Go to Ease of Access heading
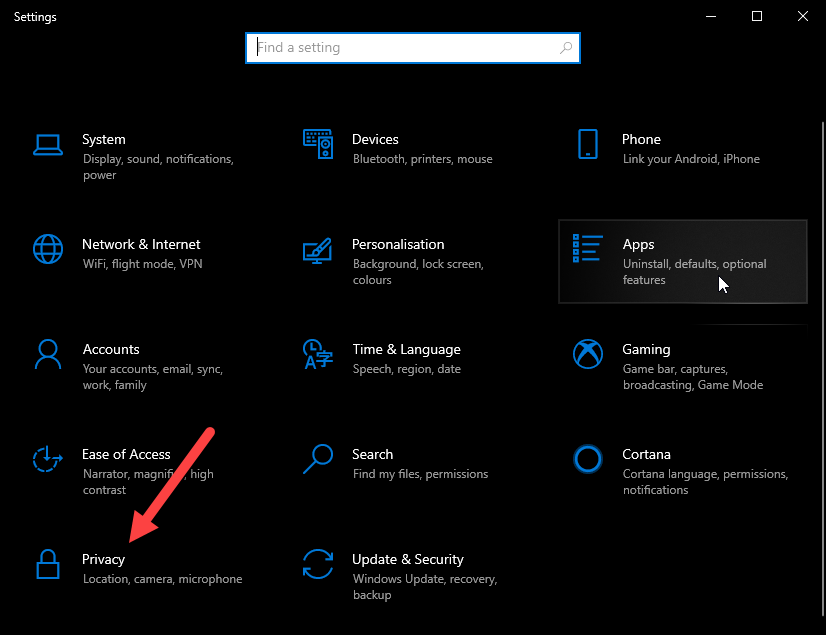Screen dimensions: 826x635 (x=126, y=454)
